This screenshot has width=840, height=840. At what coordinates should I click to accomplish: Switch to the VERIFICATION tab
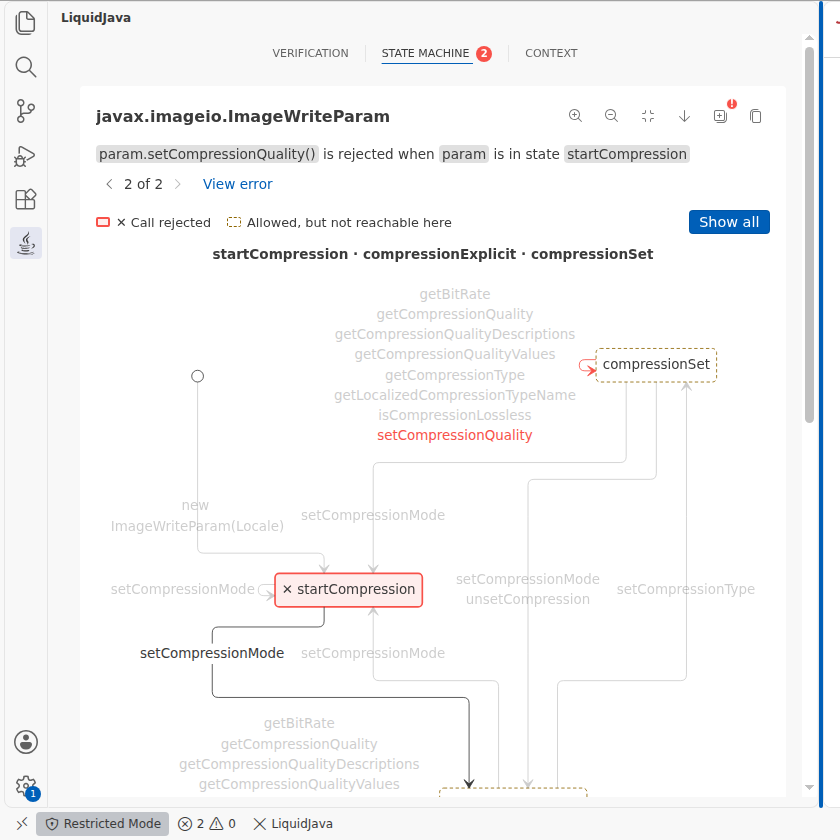[310, 53]
